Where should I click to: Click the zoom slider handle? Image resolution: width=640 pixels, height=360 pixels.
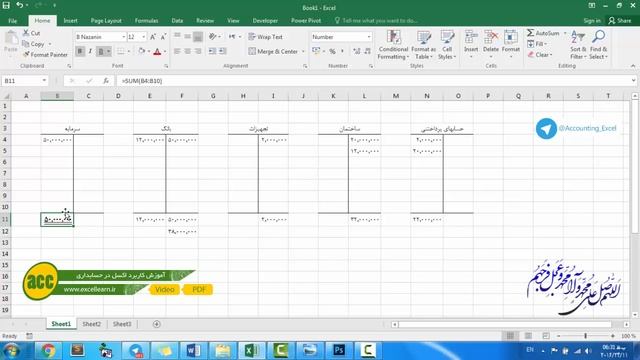pos(585,336)
